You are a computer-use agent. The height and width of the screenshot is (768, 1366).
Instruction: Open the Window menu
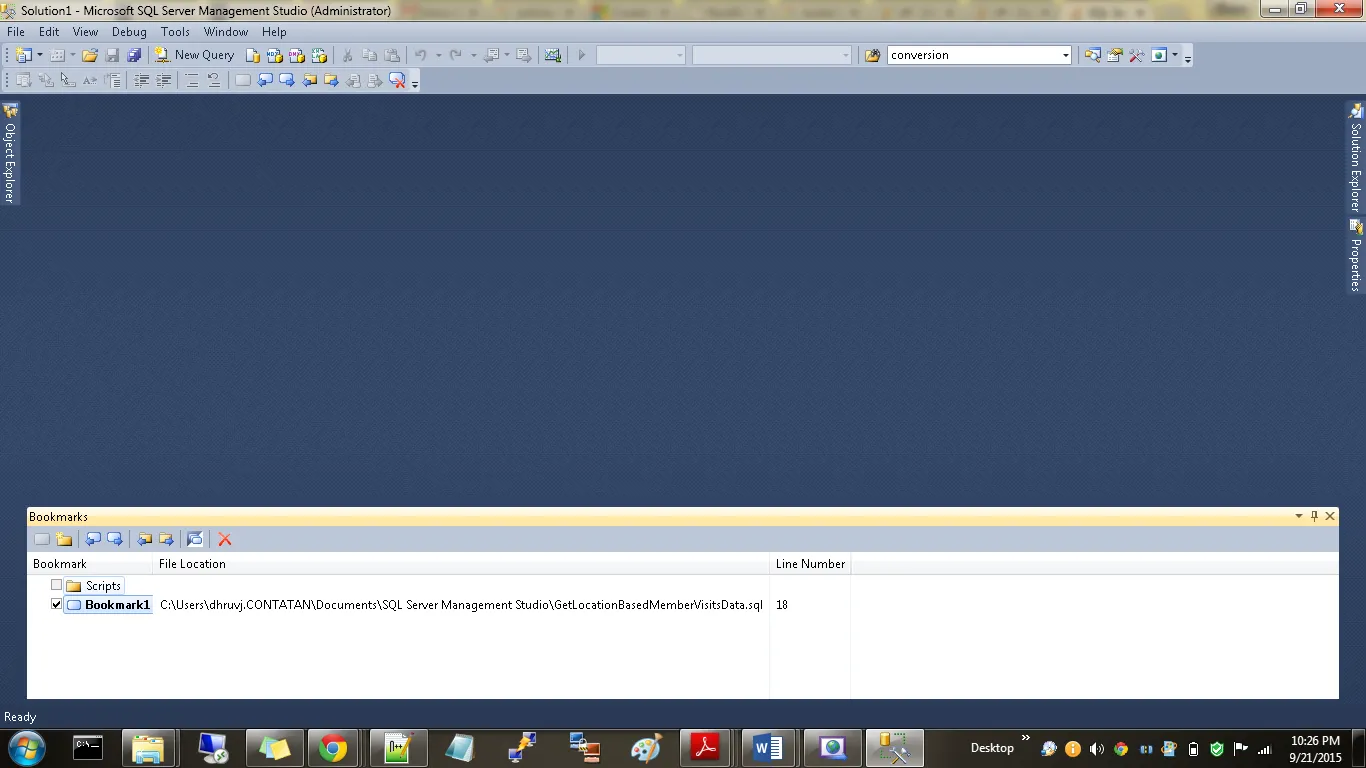226,32
